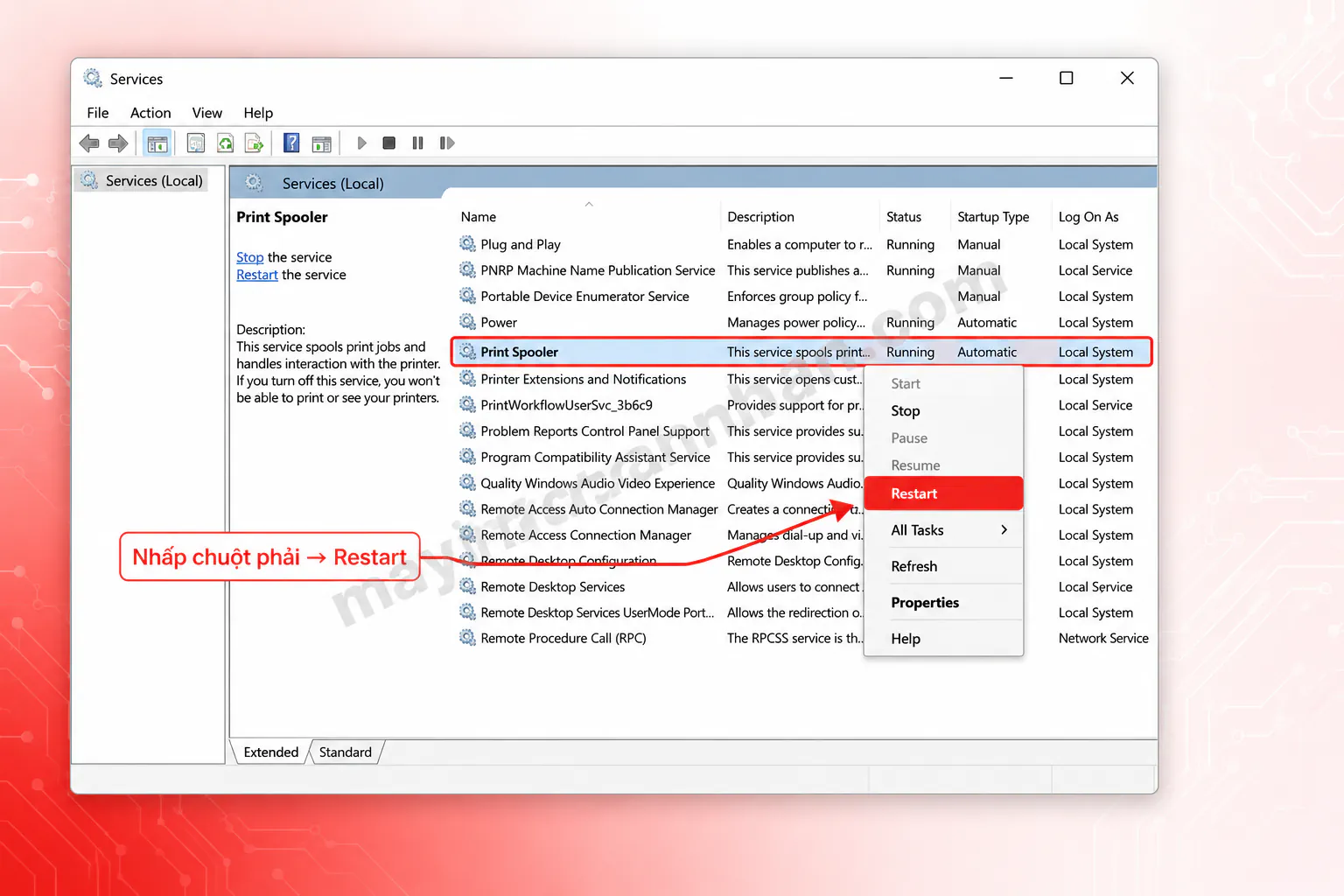This screenshot has height=896, width=1344.
Task: Click gear icon in Services (Local) header
Action: tap(254, 182)
